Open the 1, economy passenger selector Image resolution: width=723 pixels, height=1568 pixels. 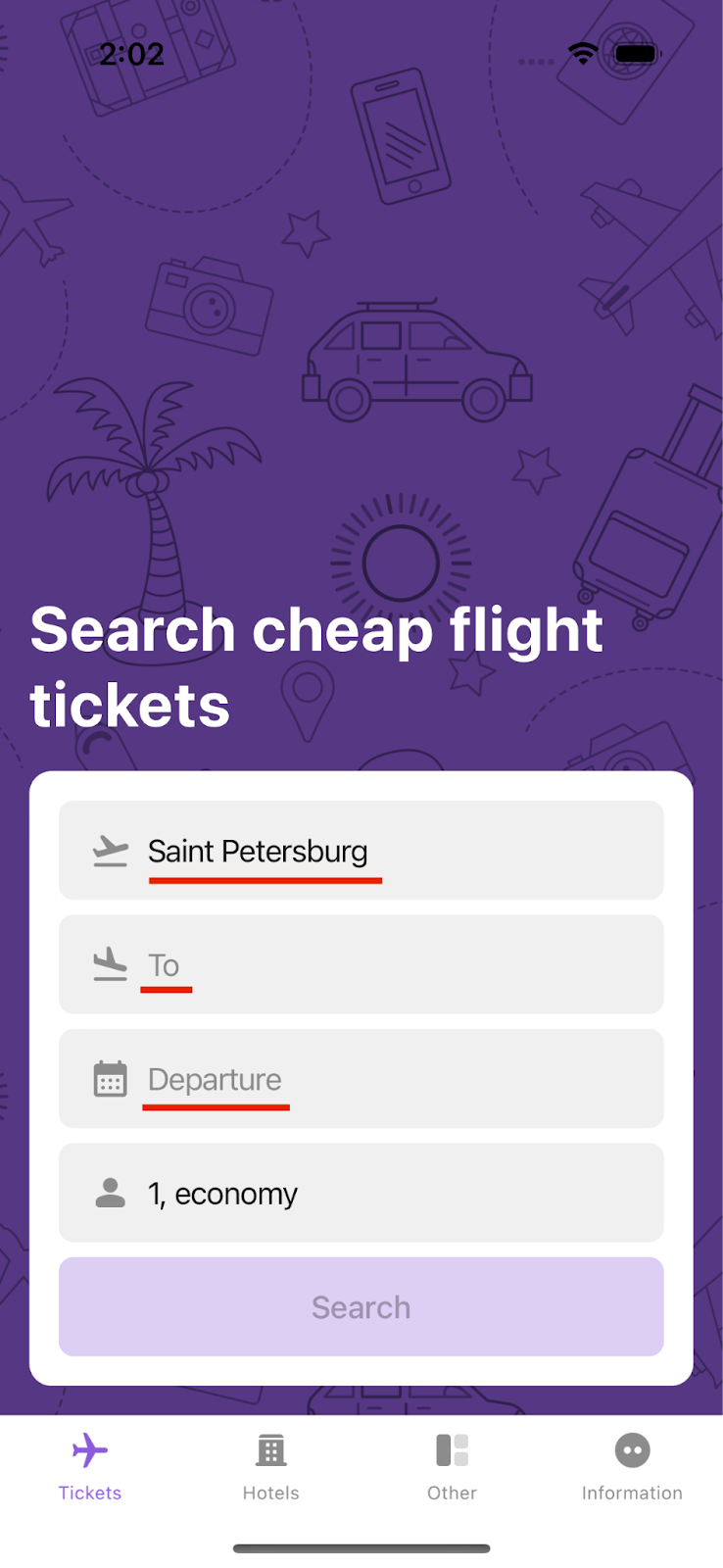361,1193
